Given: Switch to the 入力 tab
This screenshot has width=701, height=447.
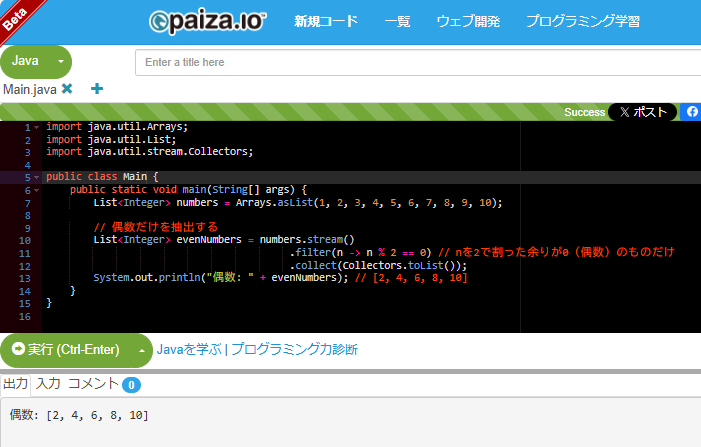Looking at the screenshot, I should pyautogui.click(x=48, y=384).
